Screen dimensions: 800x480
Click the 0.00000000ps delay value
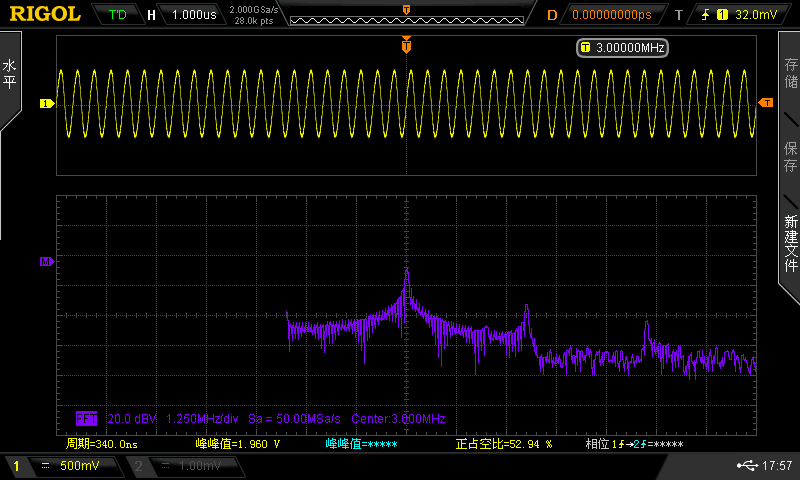[x=612, y=15]
